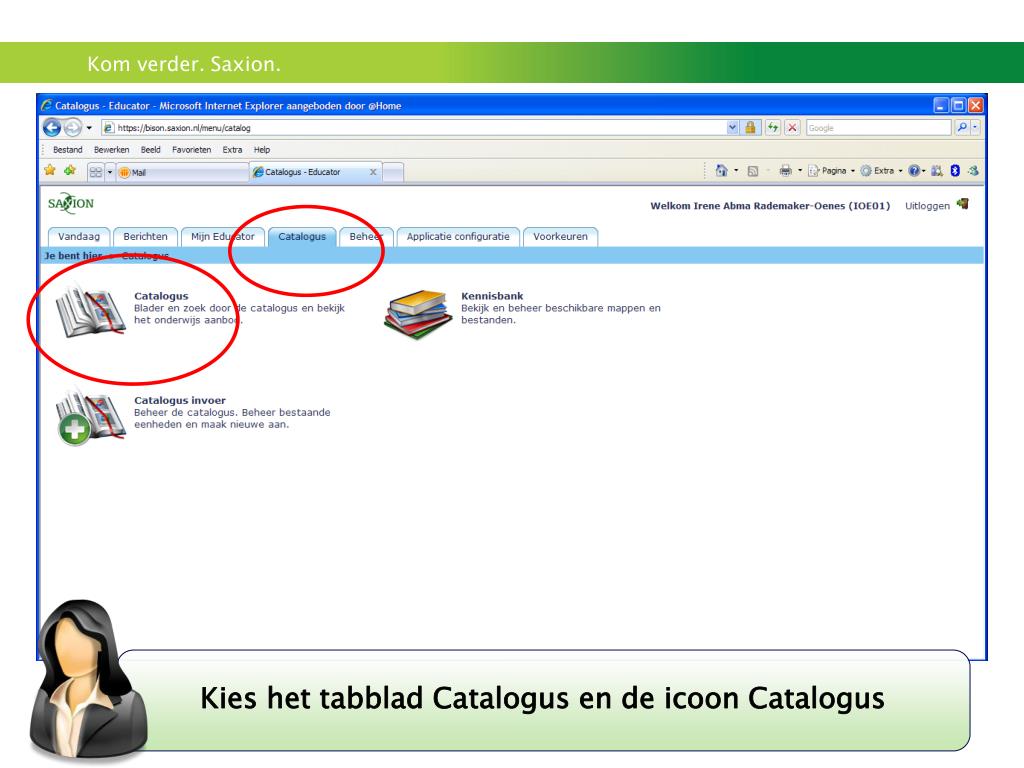Click the Kennisbank heading link
This screenshot has width=1024, height=768.
pos(492,296)
